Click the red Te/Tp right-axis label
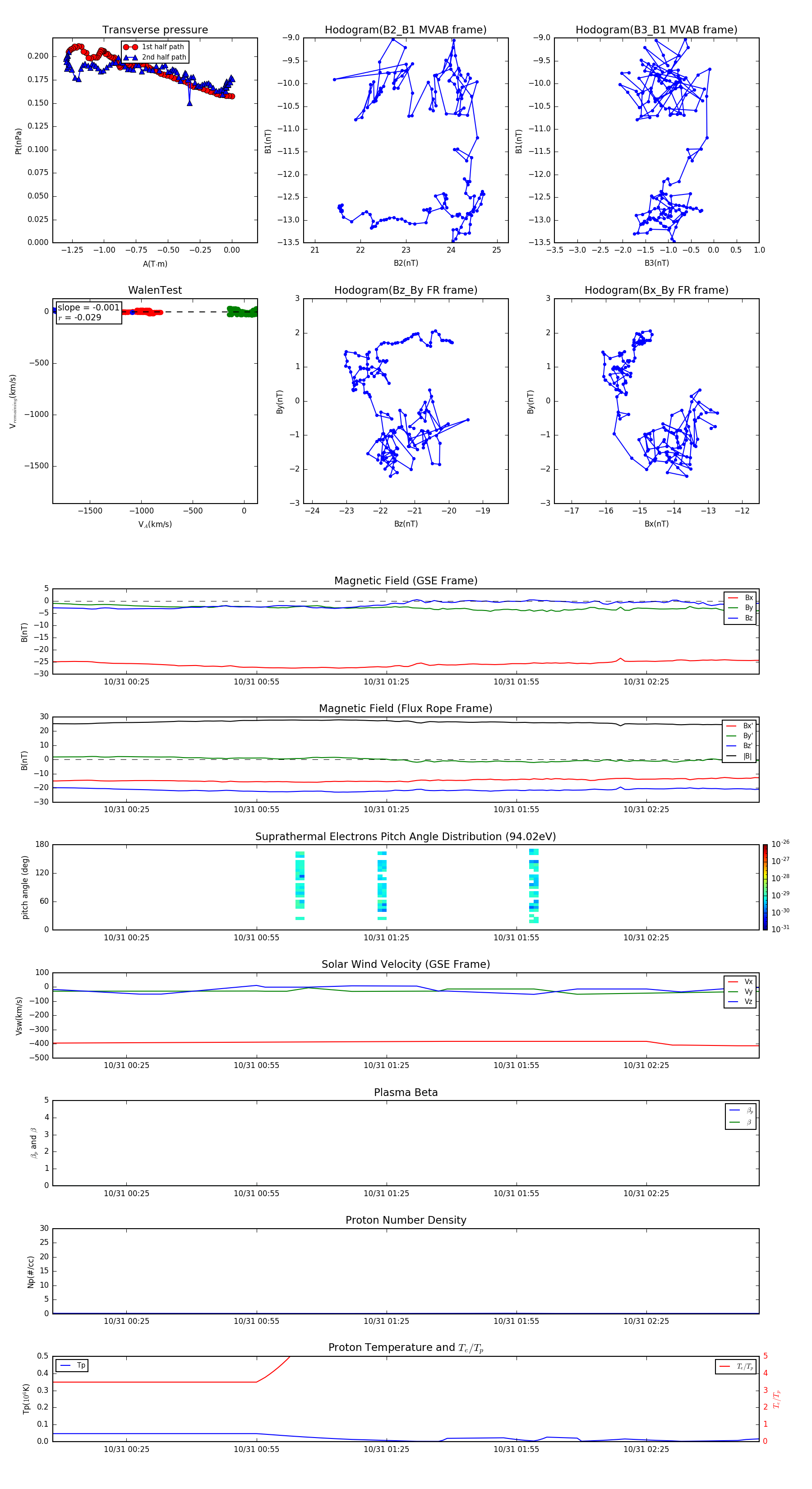 coord(777,1399)
